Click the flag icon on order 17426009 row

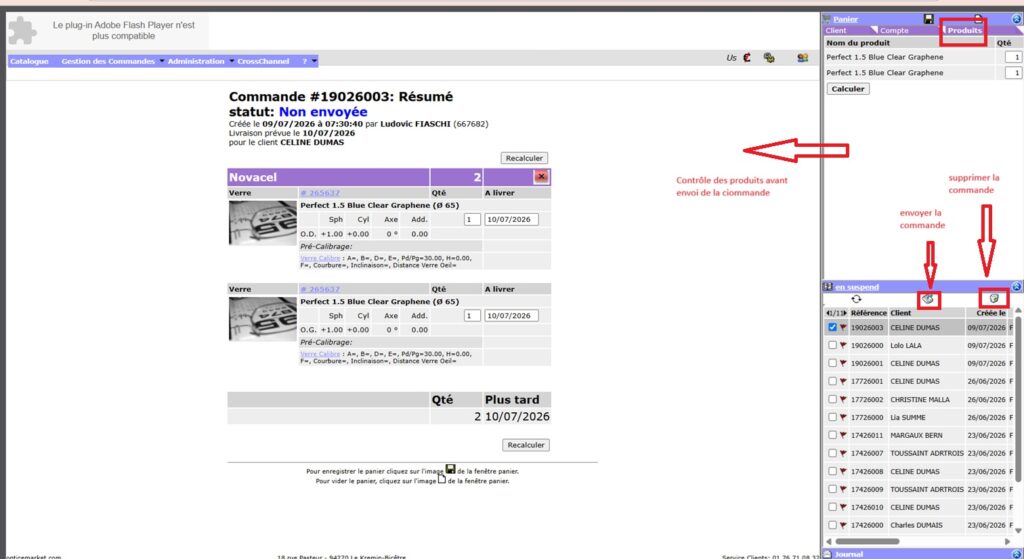click(x=843, y=489)
